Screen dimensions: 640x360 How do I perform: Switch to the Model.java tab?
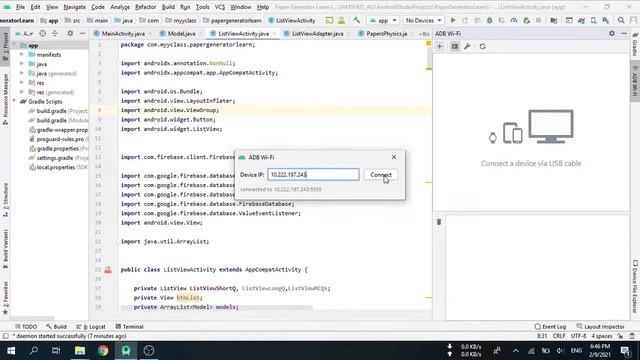(181, 34)
